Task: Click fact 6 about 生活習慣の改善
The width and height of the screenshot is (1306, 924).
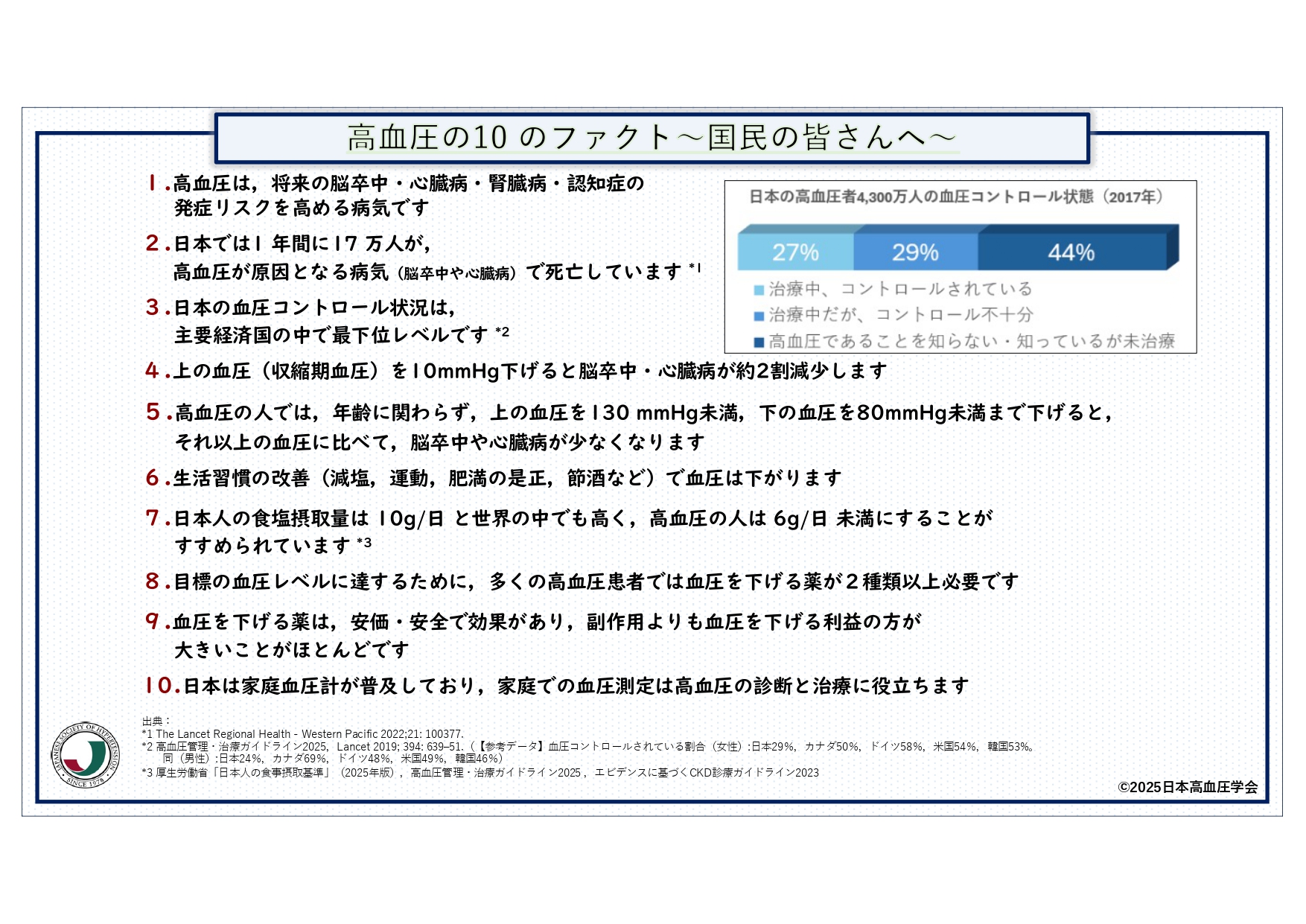Action: pos(506,478)
